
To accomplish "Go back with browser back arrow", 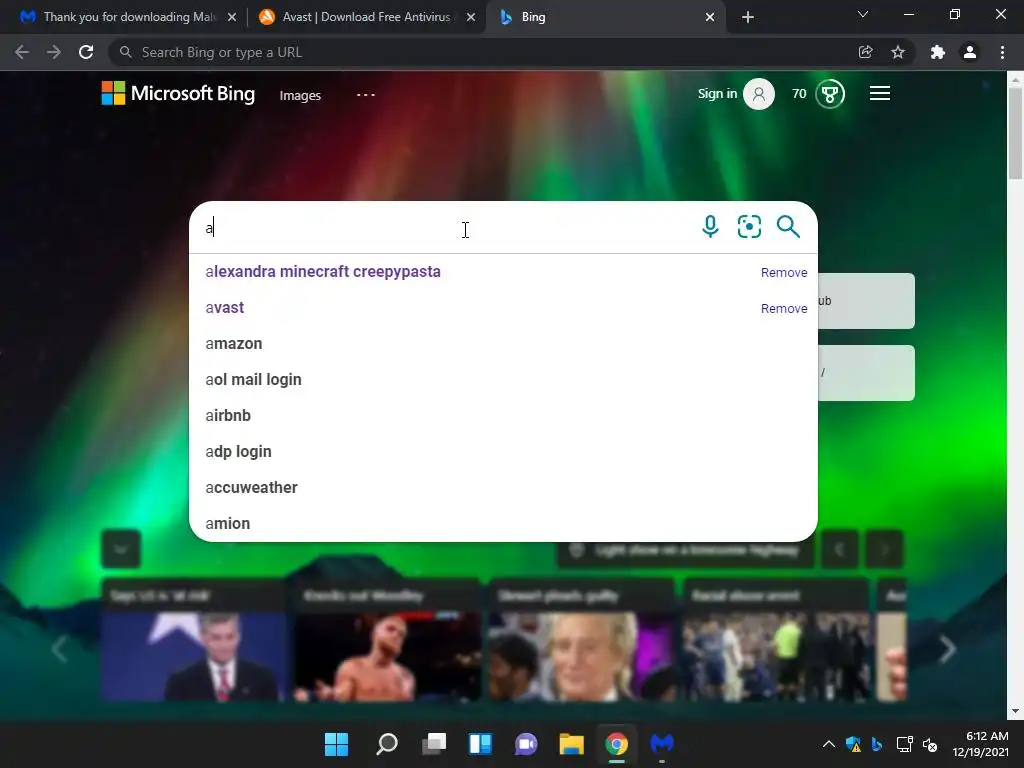I will 22,52.
